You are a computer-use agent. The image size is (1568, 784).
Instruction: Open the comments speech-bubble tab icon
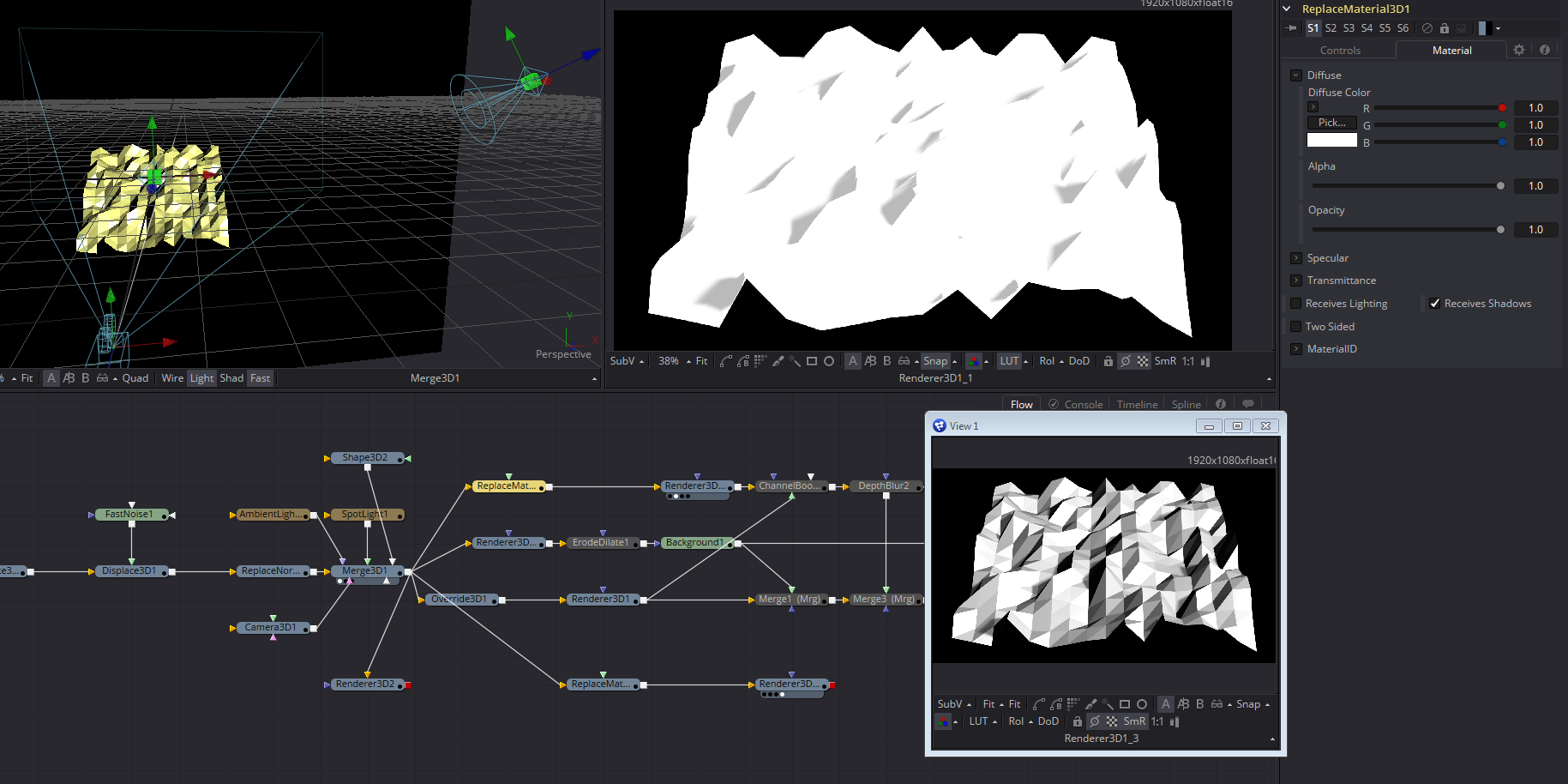[1248, 404]
